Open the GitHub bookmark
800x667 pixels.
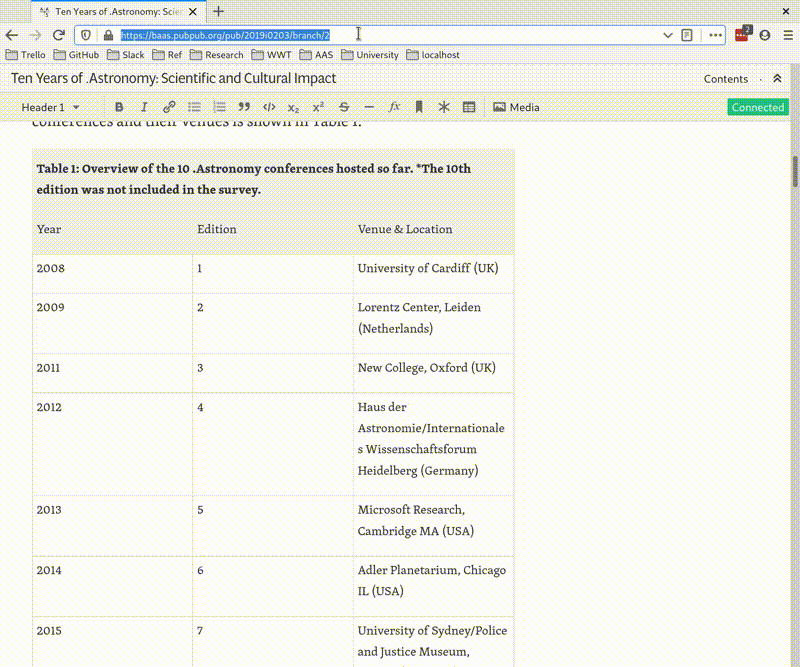point(76,55)
